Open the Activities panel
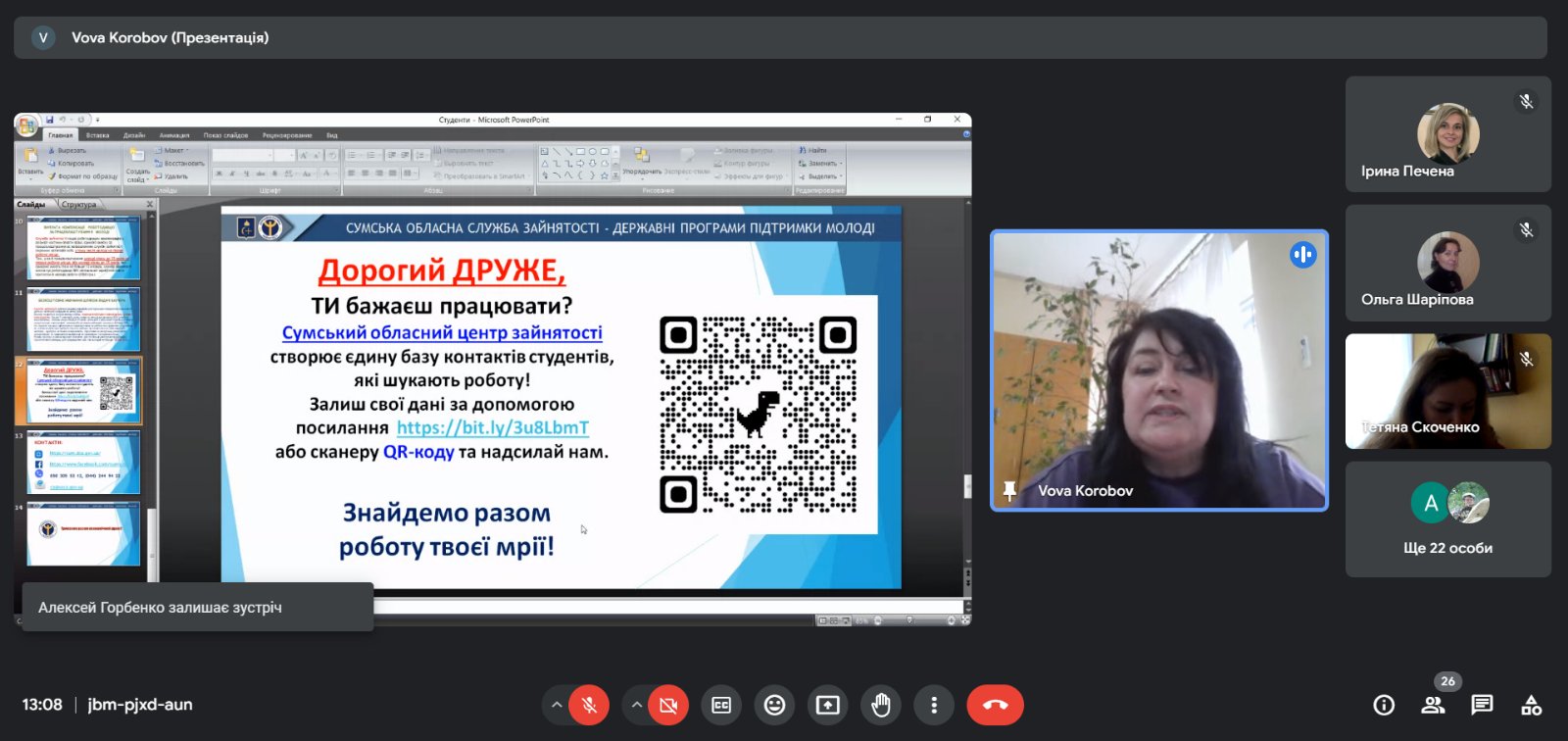This screenshot has height=741, width=1568. click(1531, 705)
